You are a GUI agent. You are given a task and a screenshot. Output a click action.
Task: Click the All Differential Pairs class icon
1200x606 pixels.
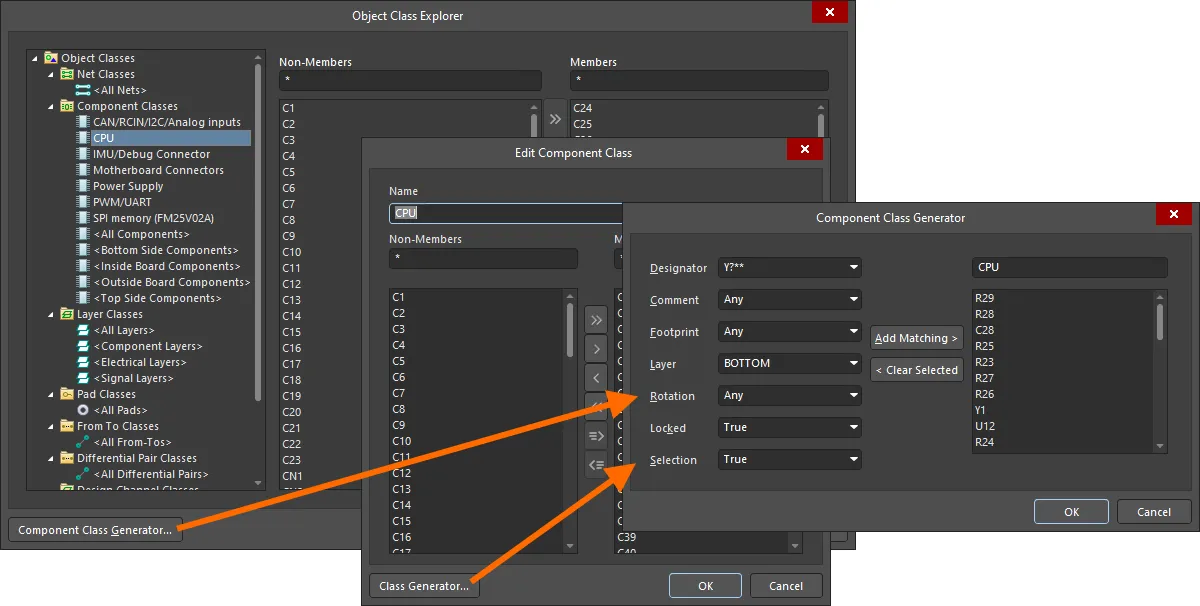83,474
